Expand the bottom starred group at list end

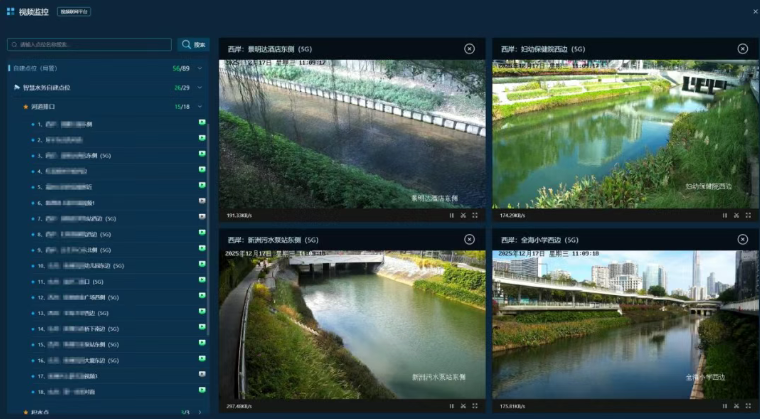coord(200,411)
